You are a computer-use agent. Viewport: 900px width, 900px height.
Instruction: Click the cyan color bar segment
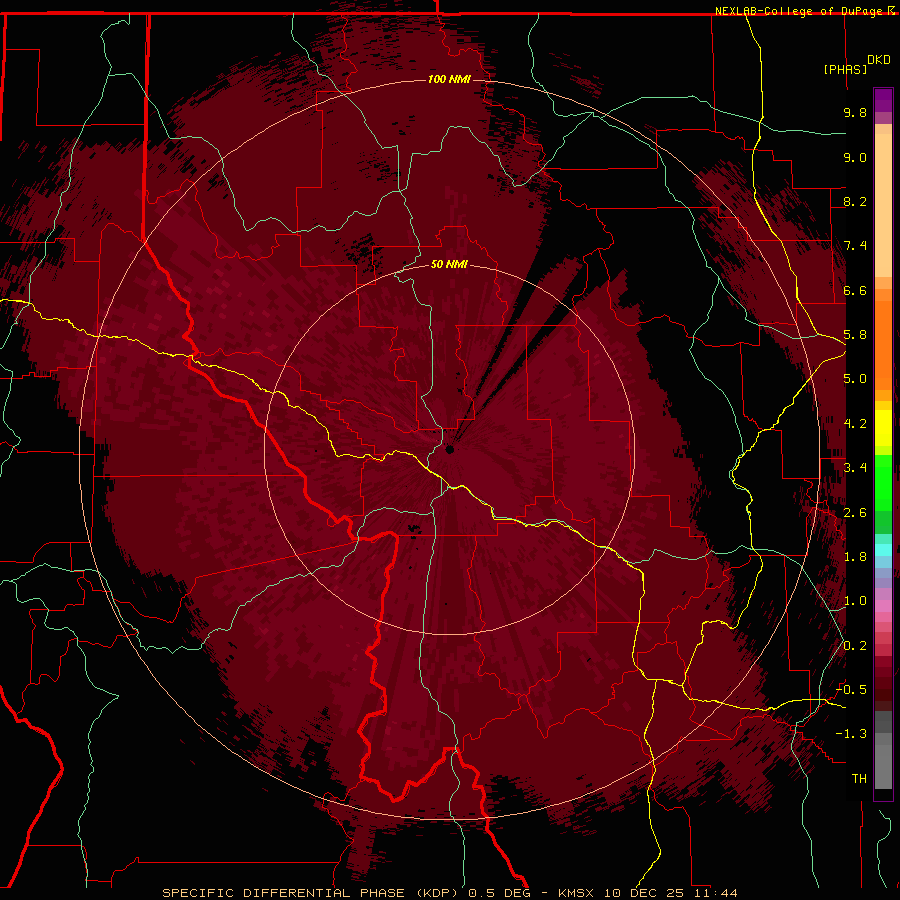coord(883,550)
